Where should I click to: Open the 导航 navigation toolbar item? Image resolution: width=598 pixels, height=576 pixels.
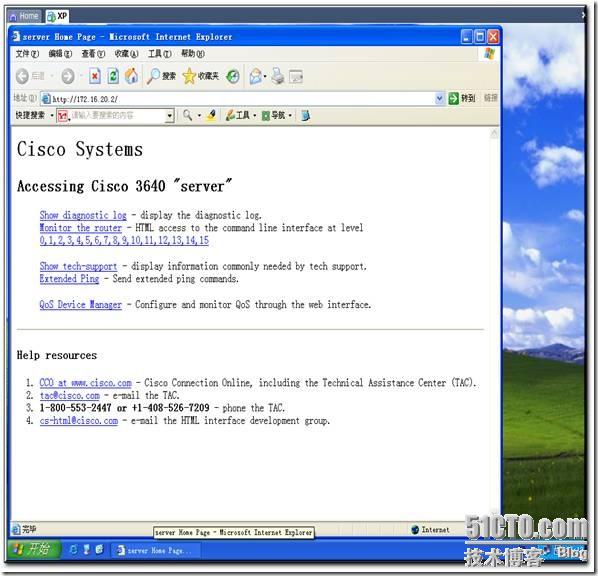coord(274,115)
